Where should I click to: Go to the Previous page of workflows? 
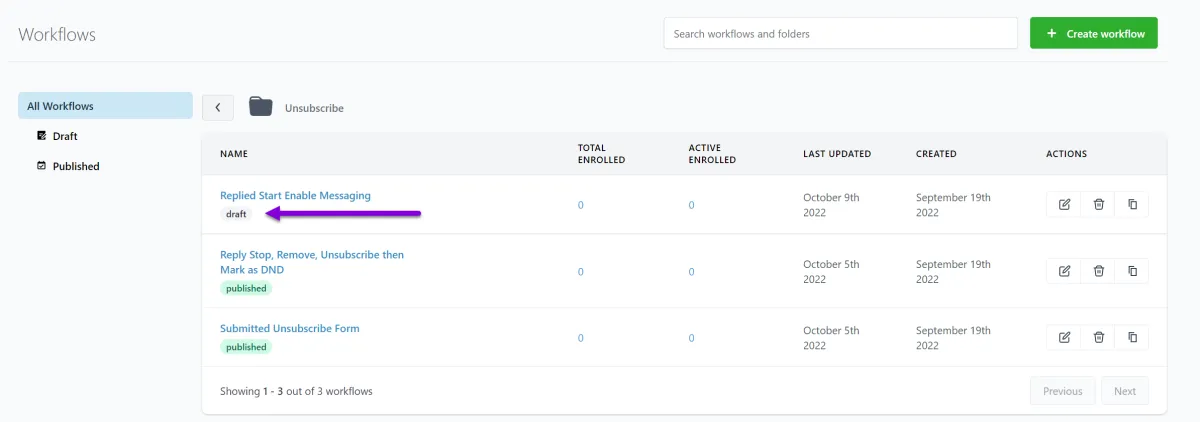click(1062, 391)
